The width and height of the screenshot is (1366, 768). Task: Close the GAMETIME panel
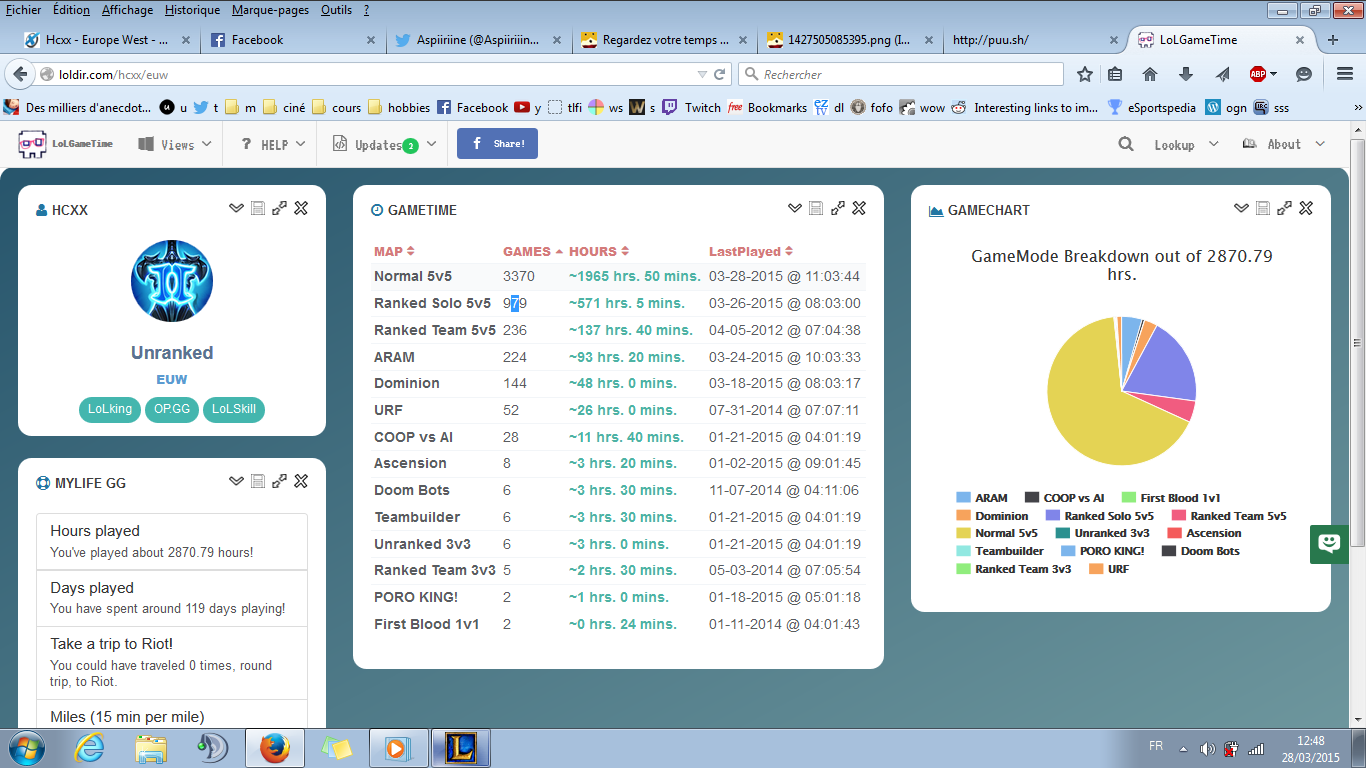click(859, 208)
